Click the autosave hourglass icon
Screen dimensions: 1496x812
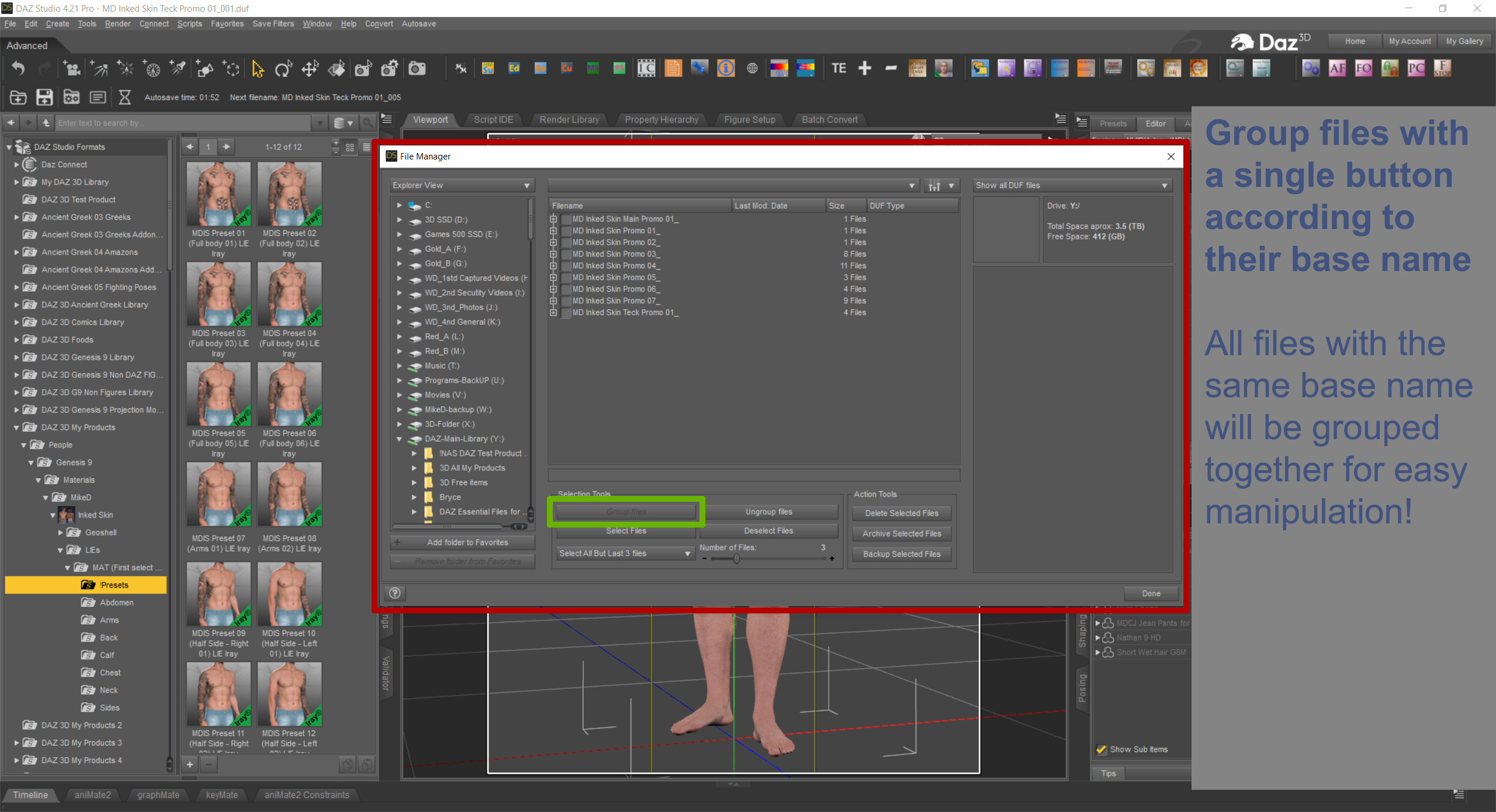(124, 97)
